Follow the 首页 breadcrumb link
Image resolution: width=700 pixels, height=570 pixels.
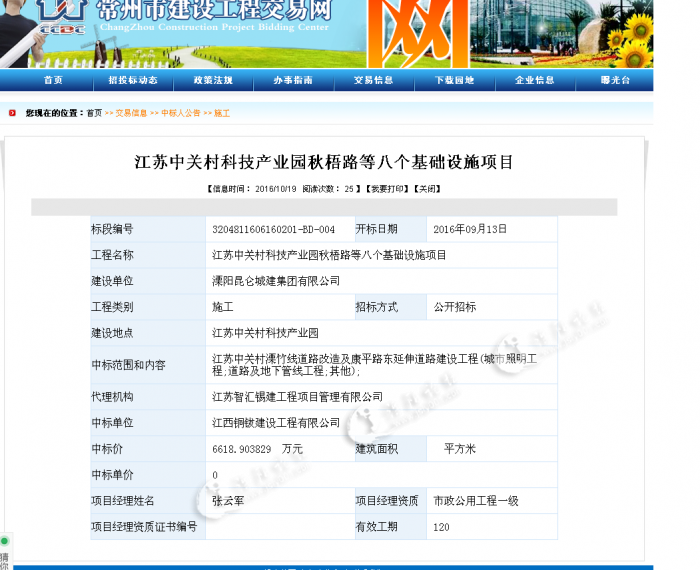click(x=94, y=113)
